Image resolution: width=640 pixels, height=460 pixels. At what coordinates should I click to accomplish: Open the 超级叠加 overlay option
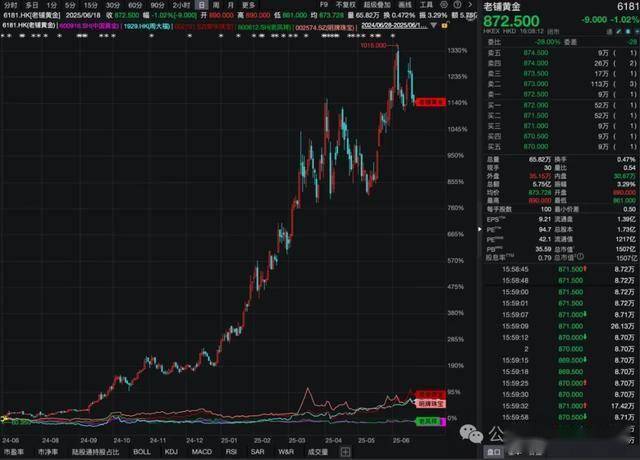377,5
